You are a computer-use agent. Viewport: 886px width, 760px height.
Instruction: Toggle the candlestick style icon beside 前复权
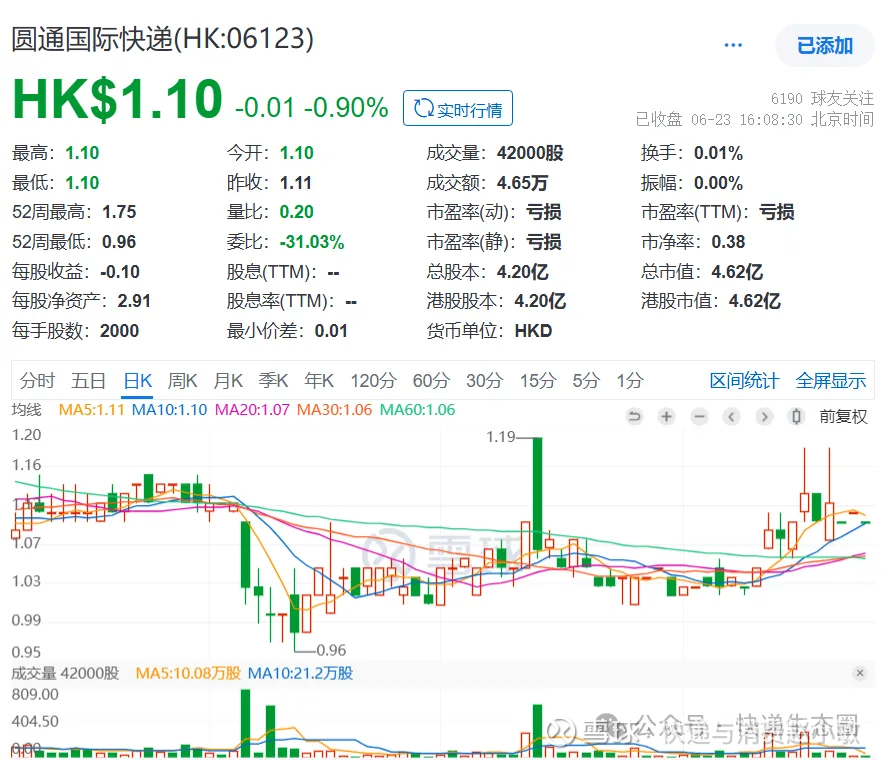[x=796, y=417]
